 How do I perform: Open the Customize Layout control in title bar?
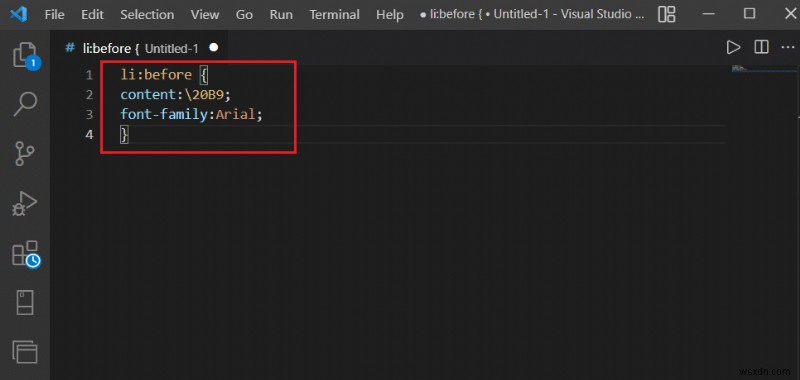(x=666, y=14)
